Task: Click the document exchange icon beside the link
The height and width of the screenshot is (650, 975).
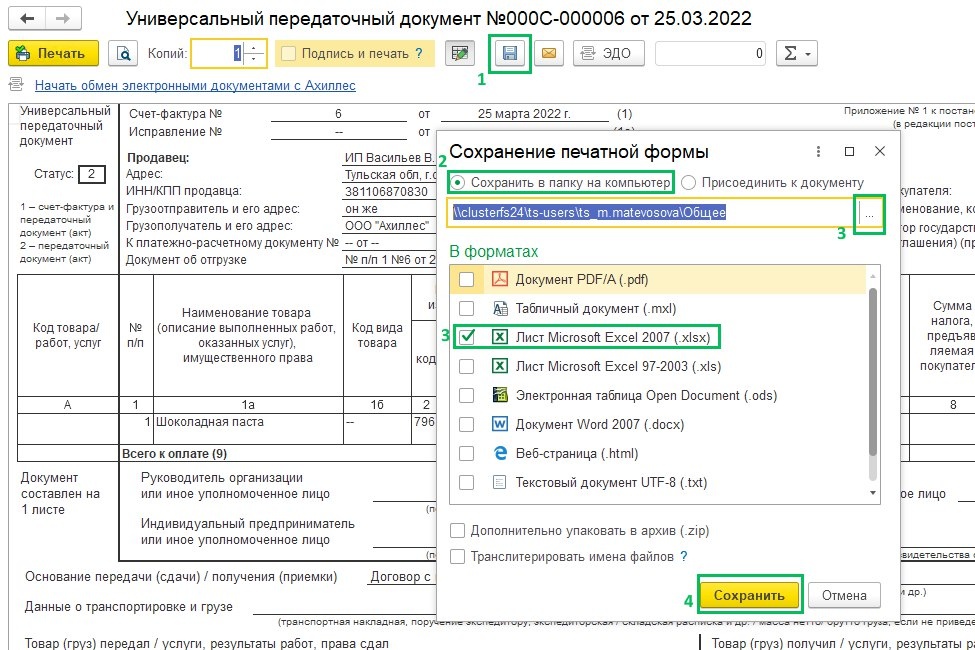Action: pyautogui.click(x=16, y=85)
